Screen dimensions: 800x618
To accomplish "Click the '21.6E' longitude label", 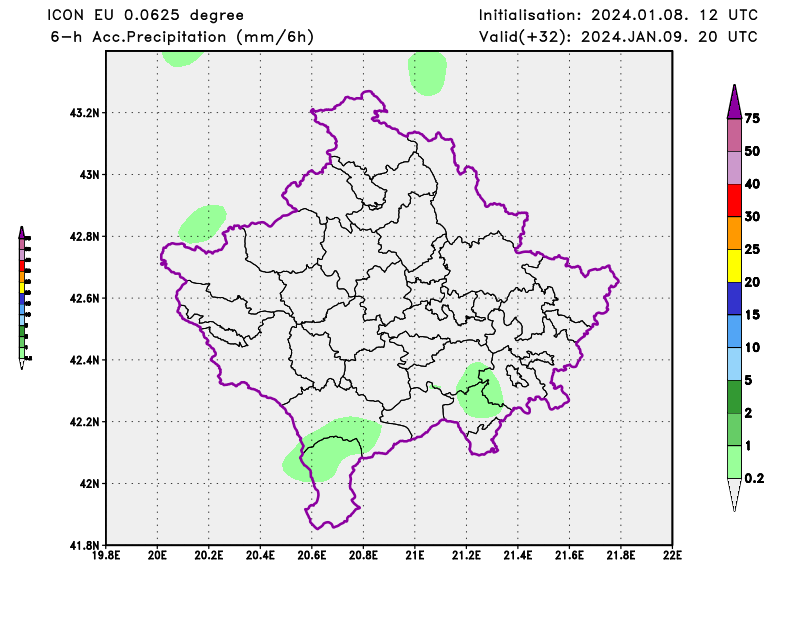I will coord(569,555).
